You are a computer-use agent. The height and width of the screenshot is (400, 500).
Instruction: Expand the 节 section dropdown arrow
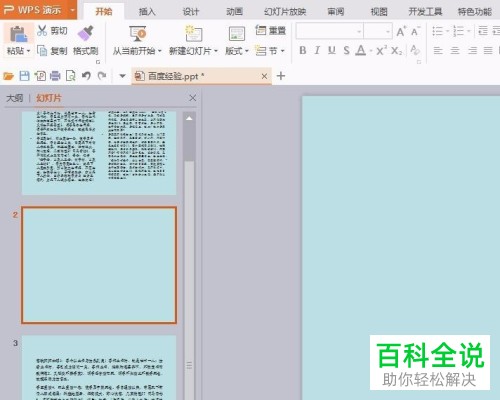click(x=282, y=51)
